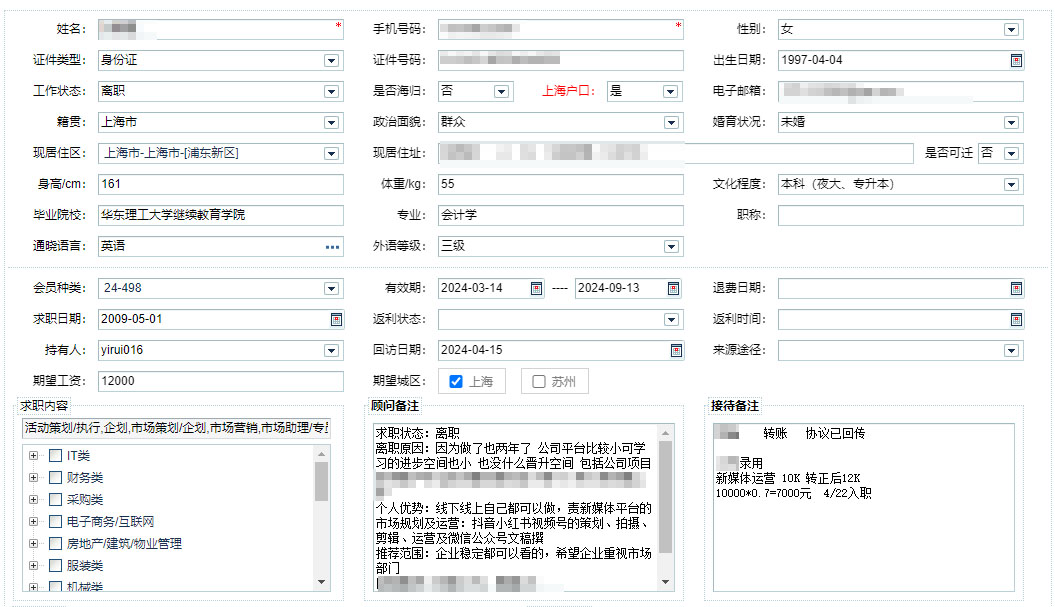Click the 身高/cm field showing 161
Viewport: 1055px width, 607px height.
(x=221, y=184)
